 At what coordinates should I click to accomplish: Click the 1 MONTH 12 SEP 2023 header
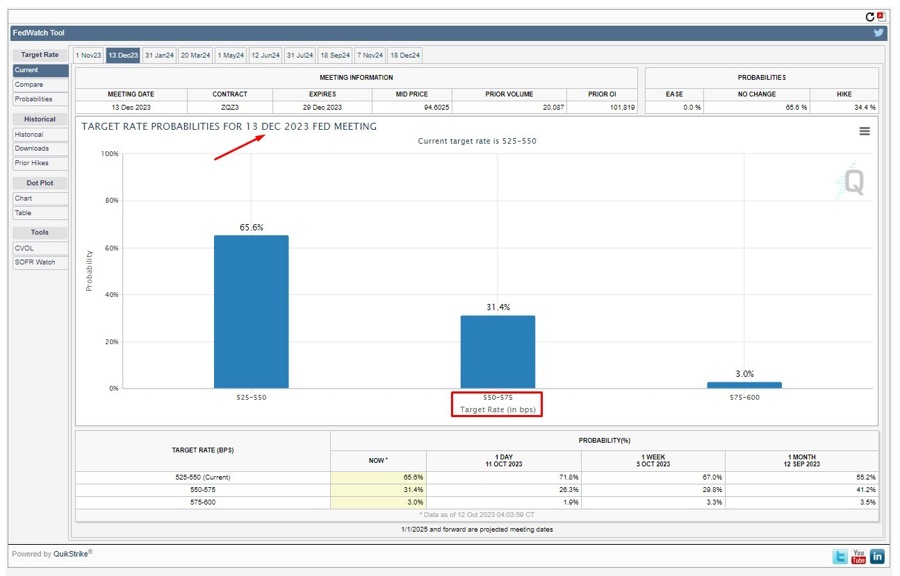coord(801,461)
